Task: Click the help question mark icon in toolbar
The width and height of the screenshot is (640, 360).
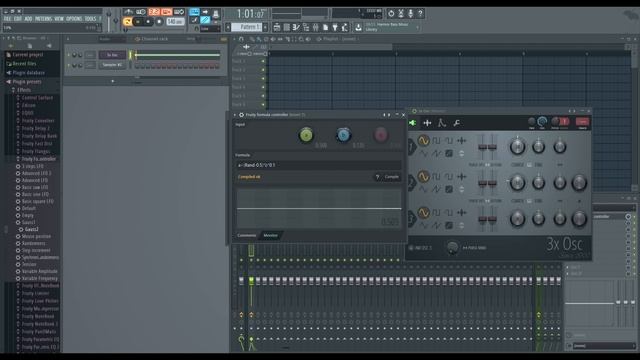Action: click(x=420, y=13)
